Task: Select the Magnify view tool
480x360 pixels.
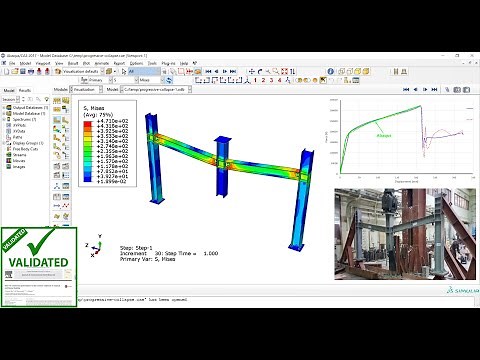Action: 268,71
